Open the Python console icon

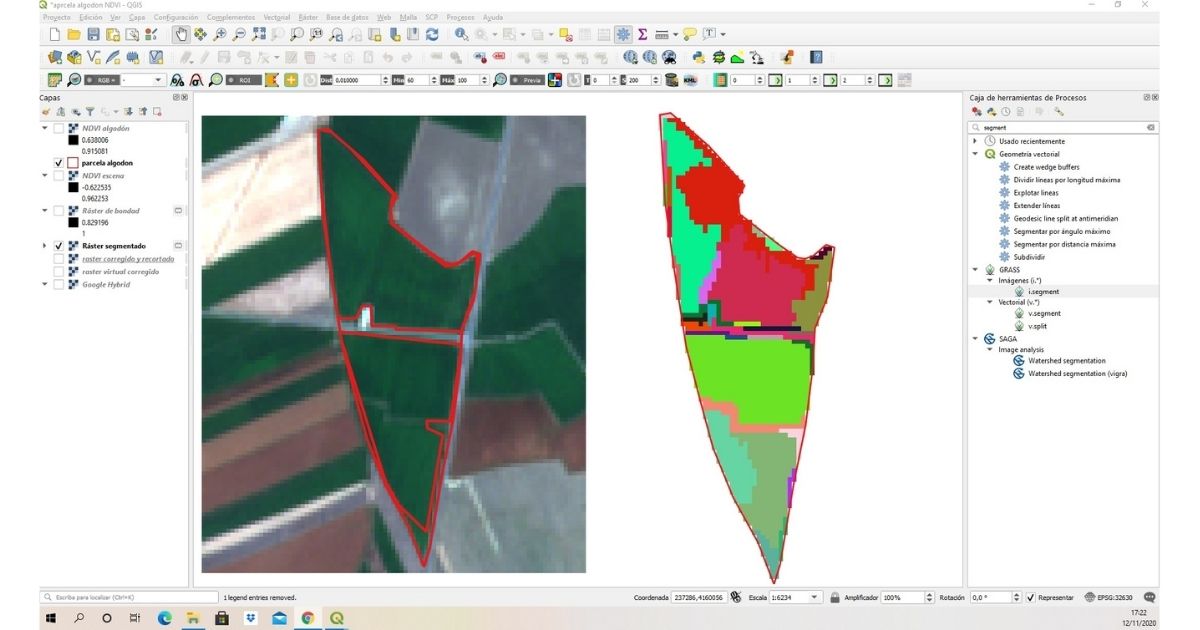(x=699, y=57)
